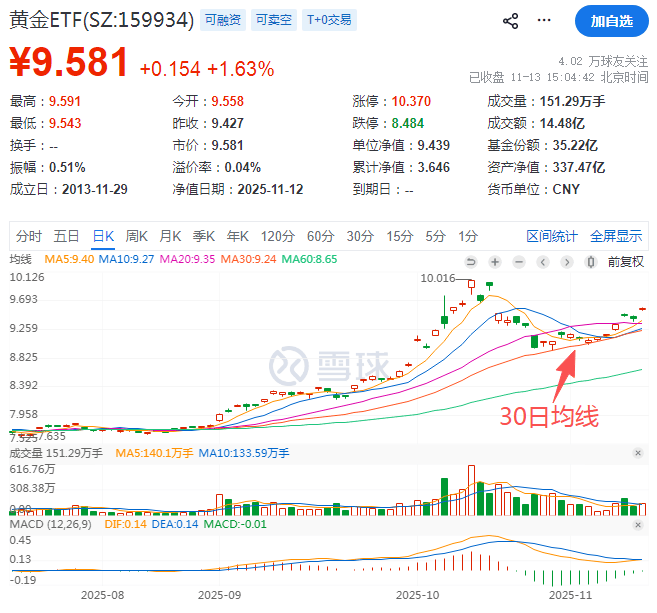Click the chart zoom in plus icon
The image size is (657, 613).
[x=495, y=262]
